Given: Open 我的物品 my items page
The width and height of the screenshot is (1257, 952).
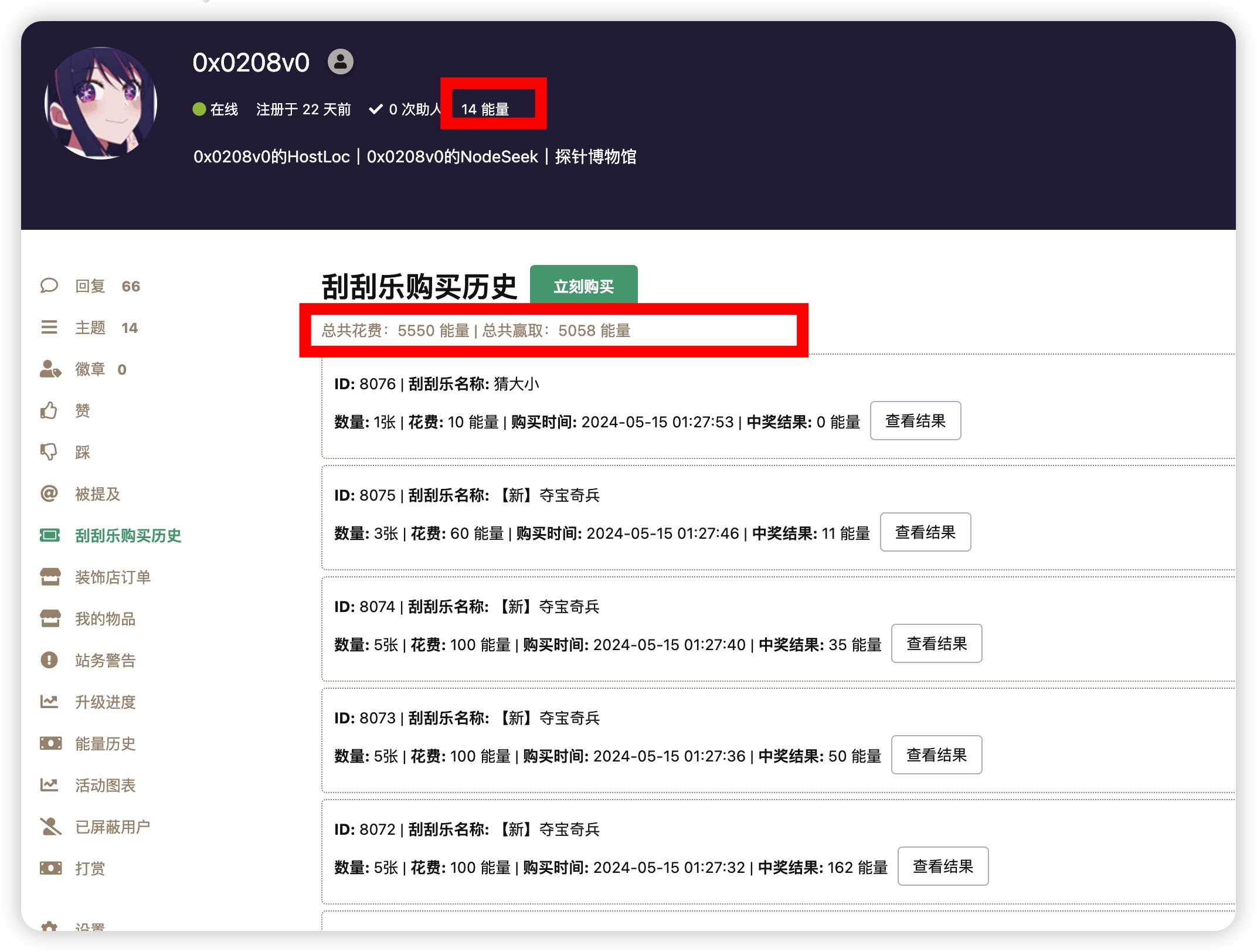Looking at the screenshot, I should pyautogui.click(x=106, y=618).
